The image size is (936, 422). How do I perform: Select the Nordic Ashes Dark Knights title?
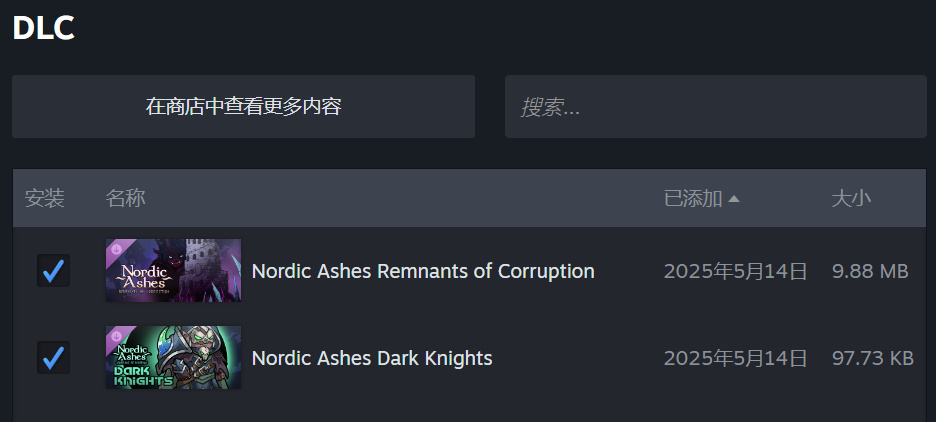click(x=372, y=358)
